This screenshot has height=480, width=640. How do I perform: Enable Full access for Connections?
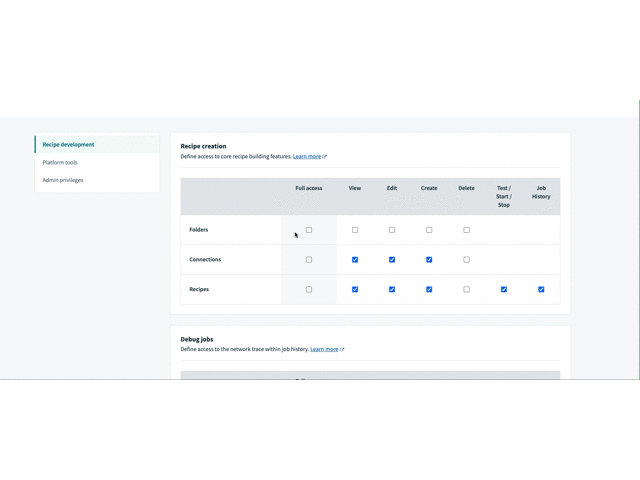tap(309, 260)
